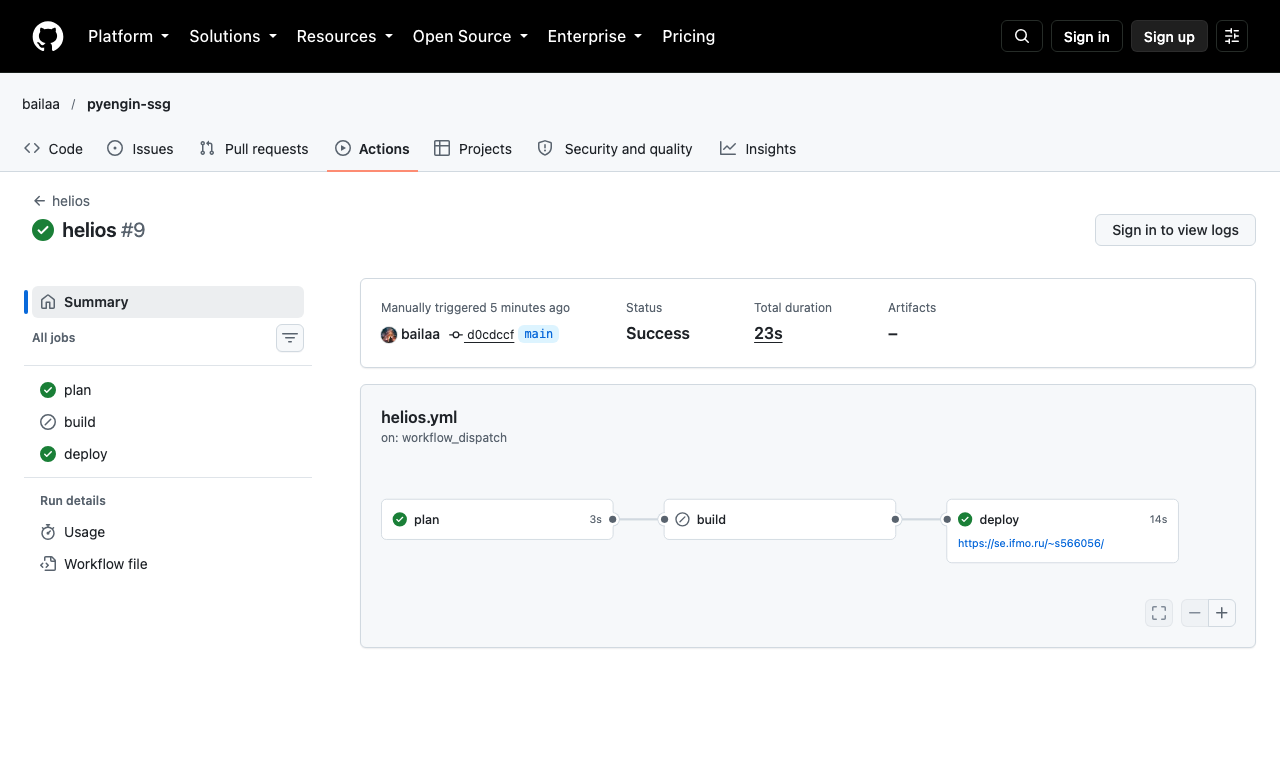Open the search magnifier icon
1280x760 pixels.
[1022, 36]
